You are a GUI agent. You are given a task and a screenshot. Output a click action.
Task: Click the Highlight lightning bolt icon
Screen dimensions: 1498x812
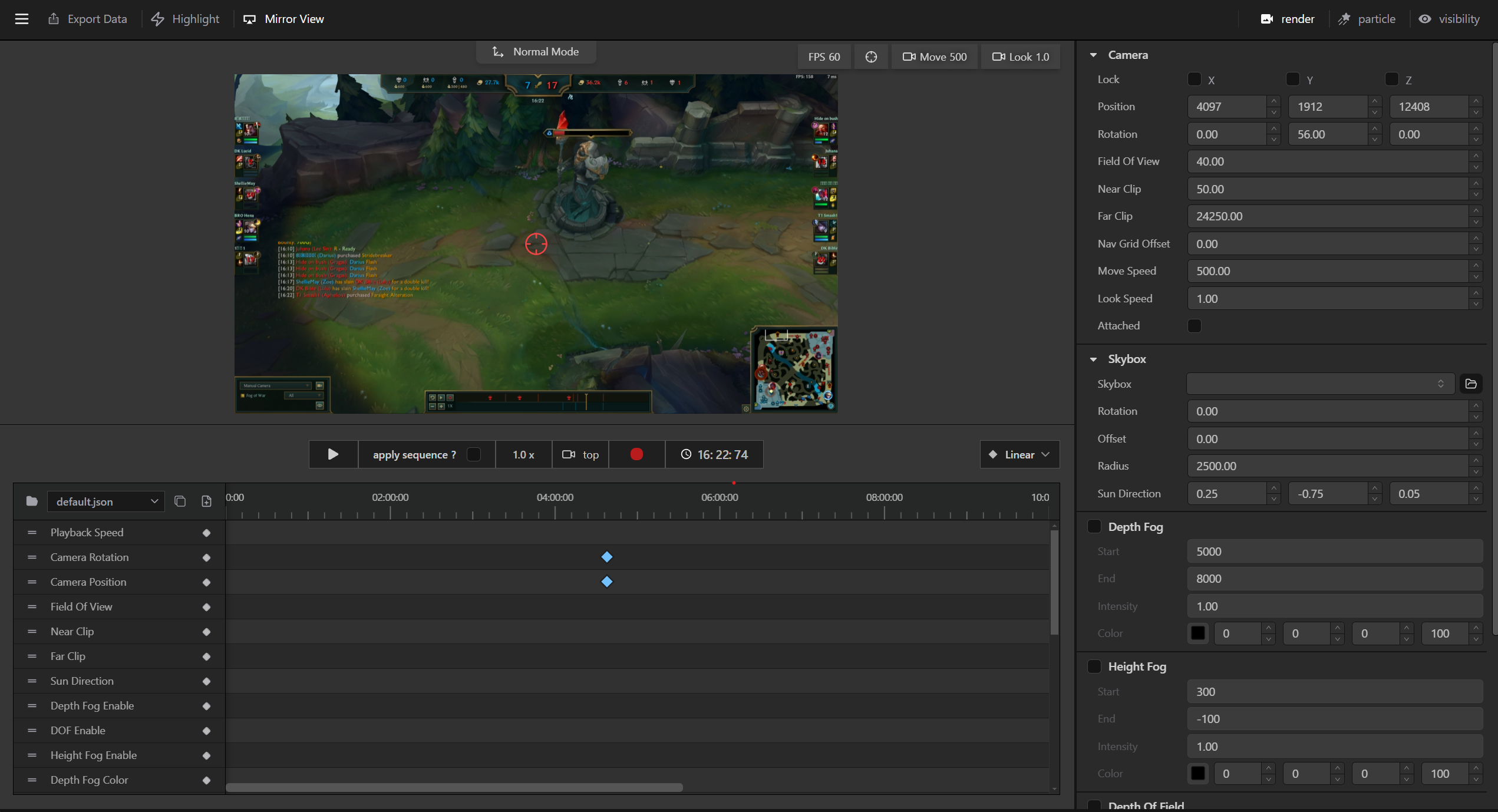pyautogui.click(x=158, y=19)
